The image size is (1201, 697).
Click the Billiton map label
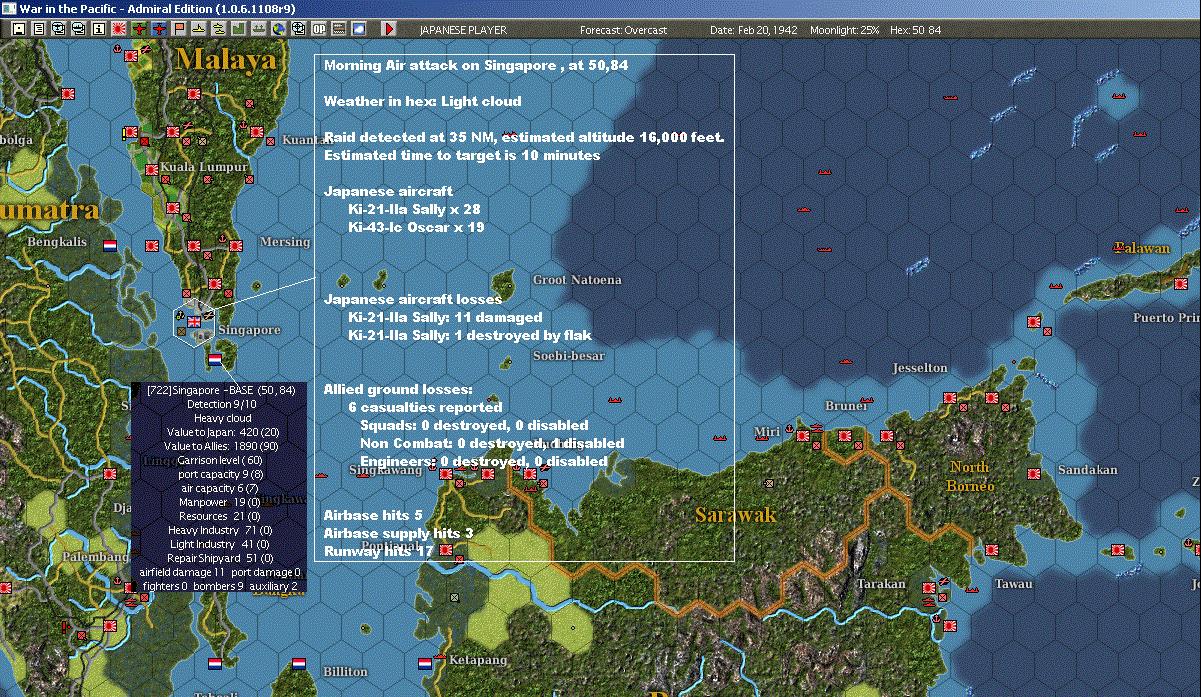(345, 672)
